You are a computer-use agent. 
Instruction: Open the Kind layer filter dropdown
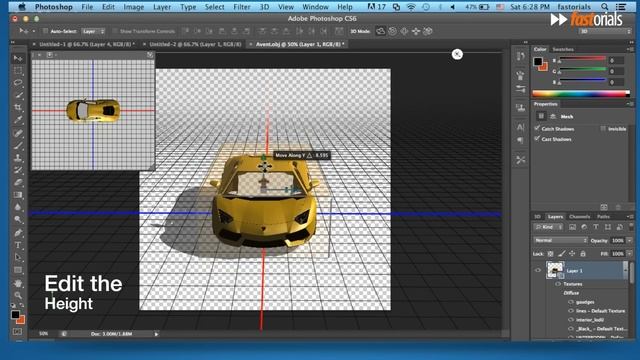(549, 227)
